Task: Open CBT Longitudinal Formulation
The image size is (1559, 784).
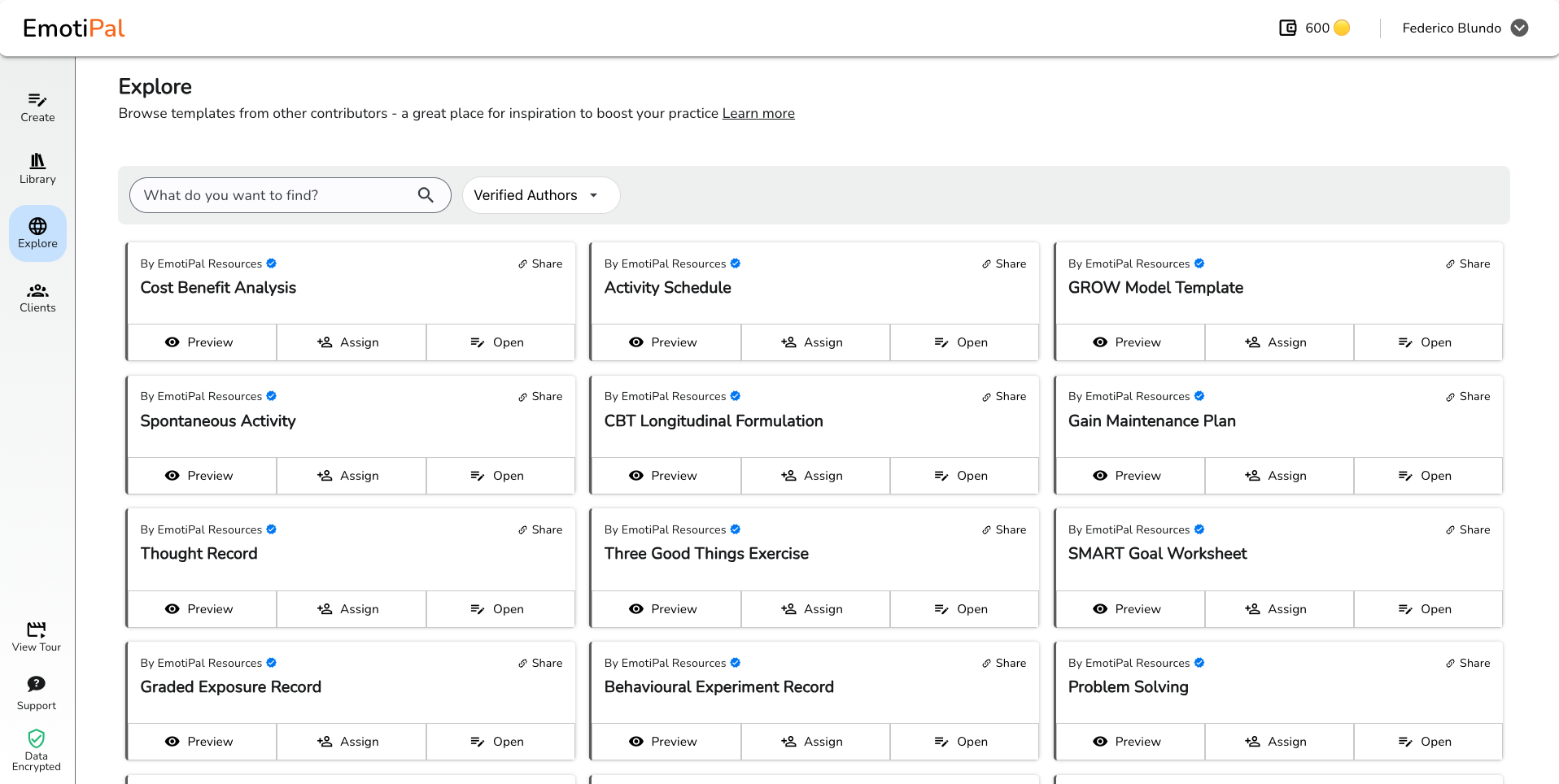Action: [964, 476]
